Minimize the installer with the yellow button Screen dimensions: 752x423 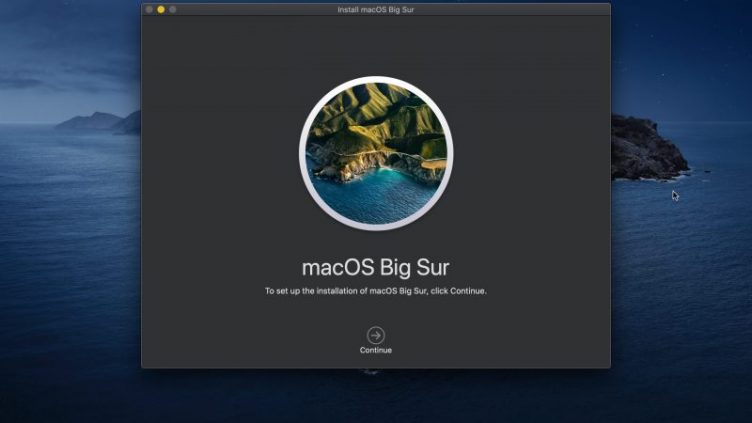pyautogui.click(x=161, y=10)
